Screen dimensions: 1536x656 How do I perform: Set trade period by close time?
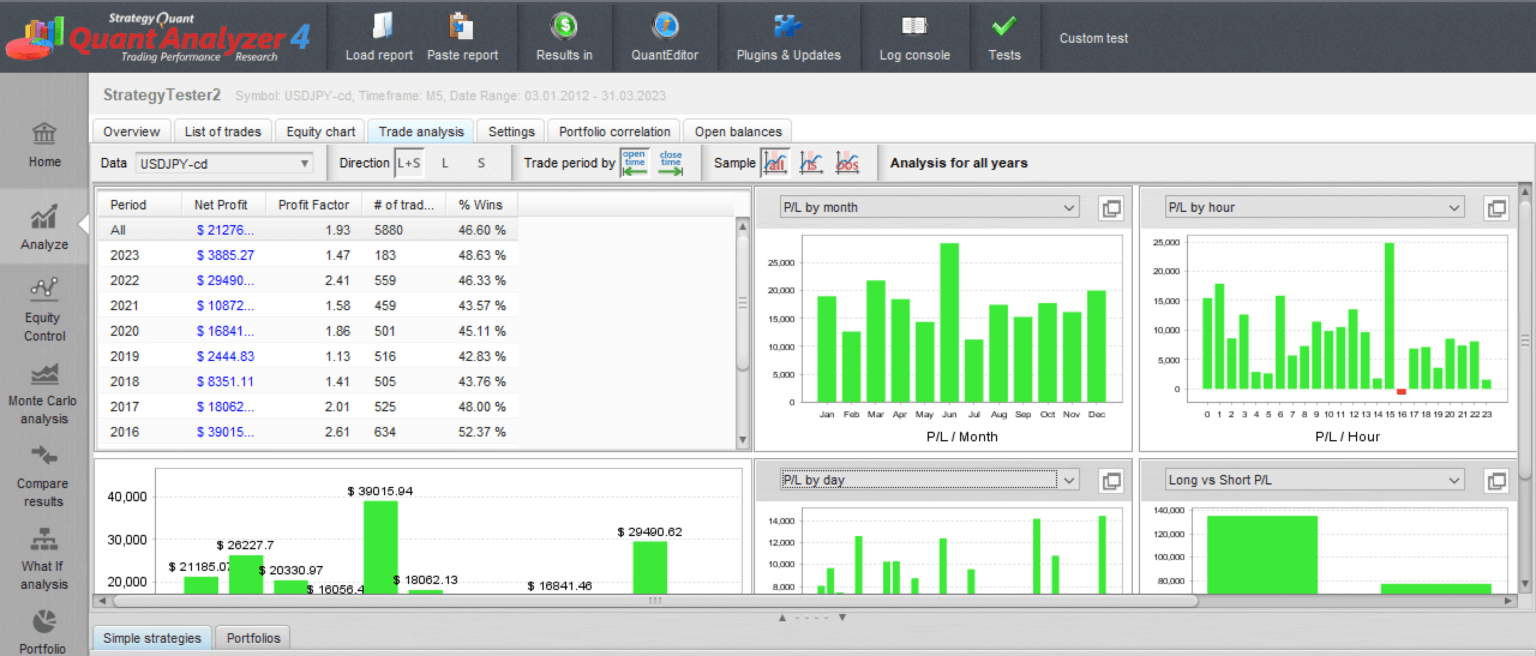[670, 162]
